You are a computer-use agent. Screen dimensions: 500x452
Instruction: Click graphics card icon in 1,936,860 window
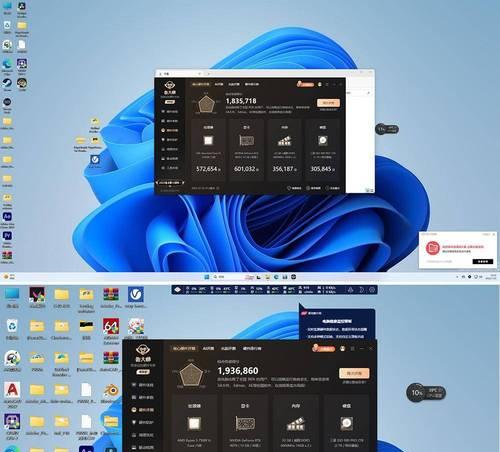245,424
